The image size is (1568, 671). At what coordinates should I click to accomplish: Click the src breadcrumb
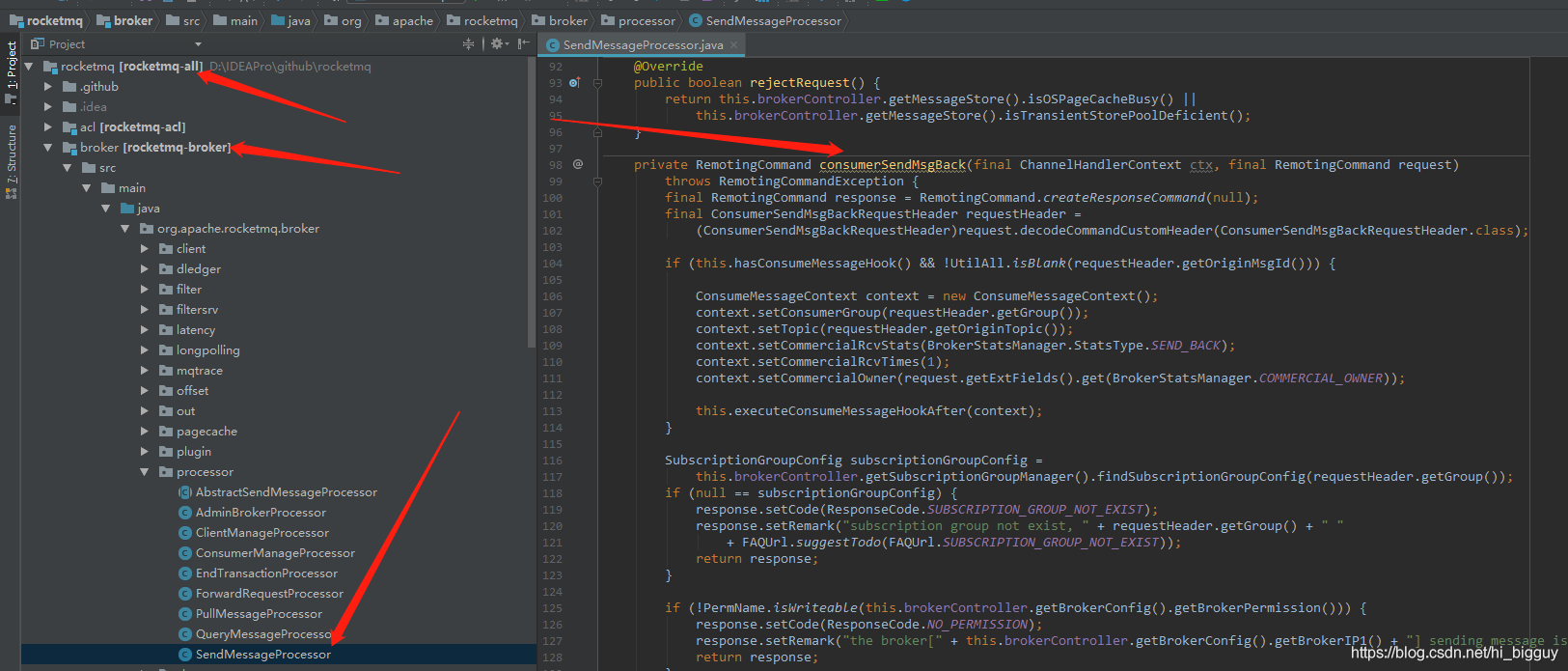pyautogui.click(x=183, y=20)
